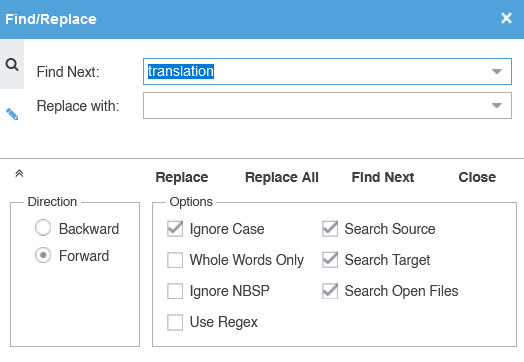This screenshot has width=524, height=362.
Task: Click the Replace button
Action: tap(182, 177)
